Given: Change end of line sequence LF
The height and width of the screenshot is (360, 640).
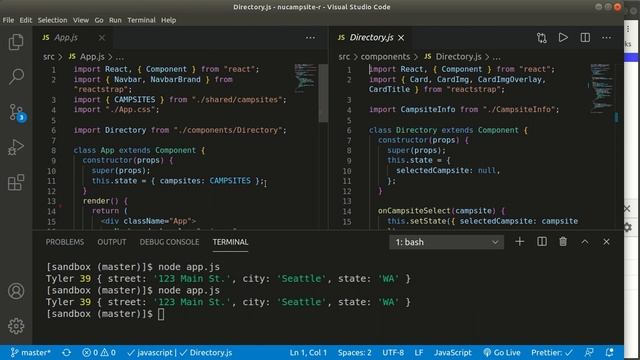Looking at the screenshot, I should click(x=419, y=353).
